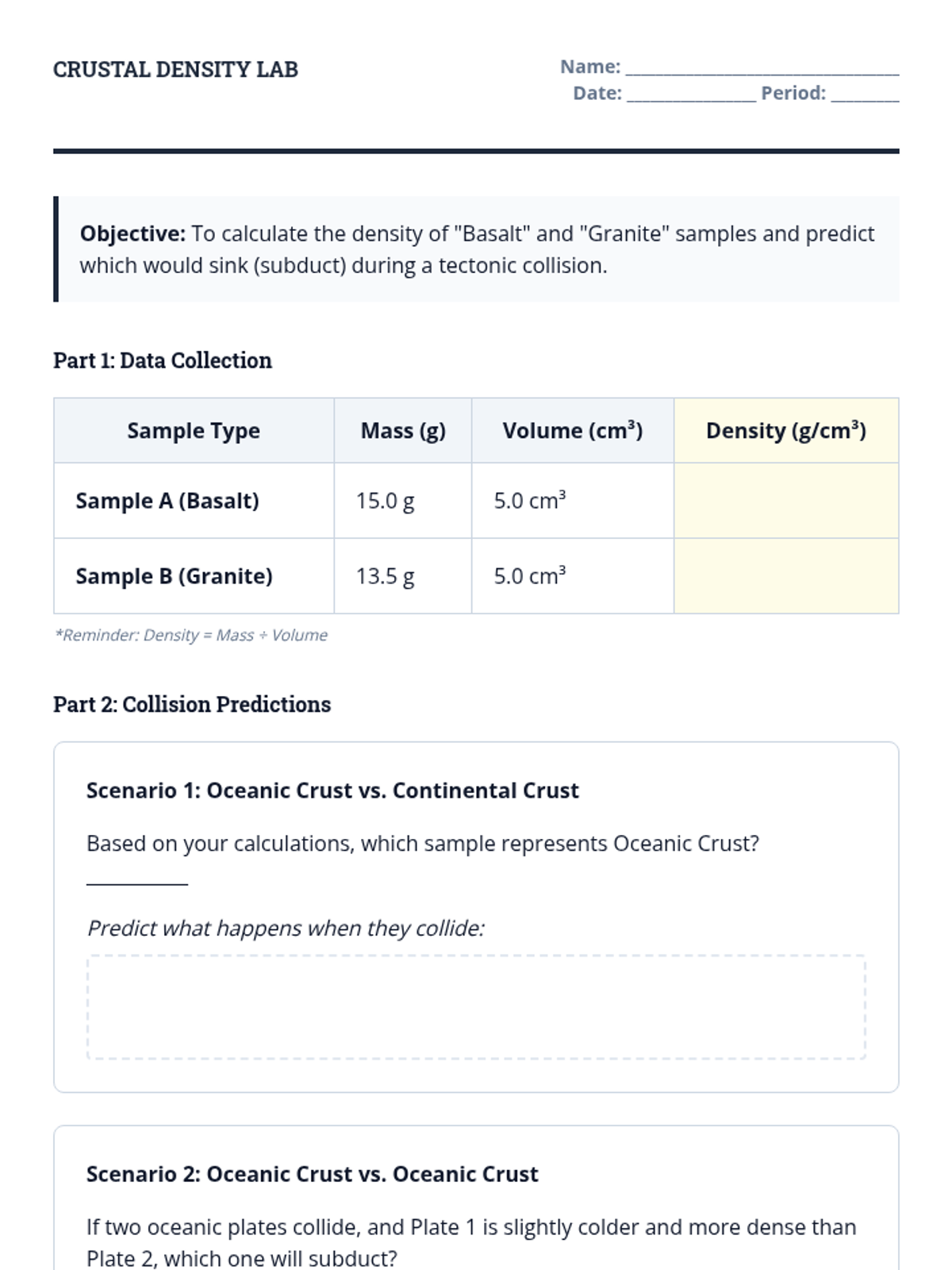Click the Objective description text
The image size is (952, 1270).
pyautogui.click(x=476, y=249)
